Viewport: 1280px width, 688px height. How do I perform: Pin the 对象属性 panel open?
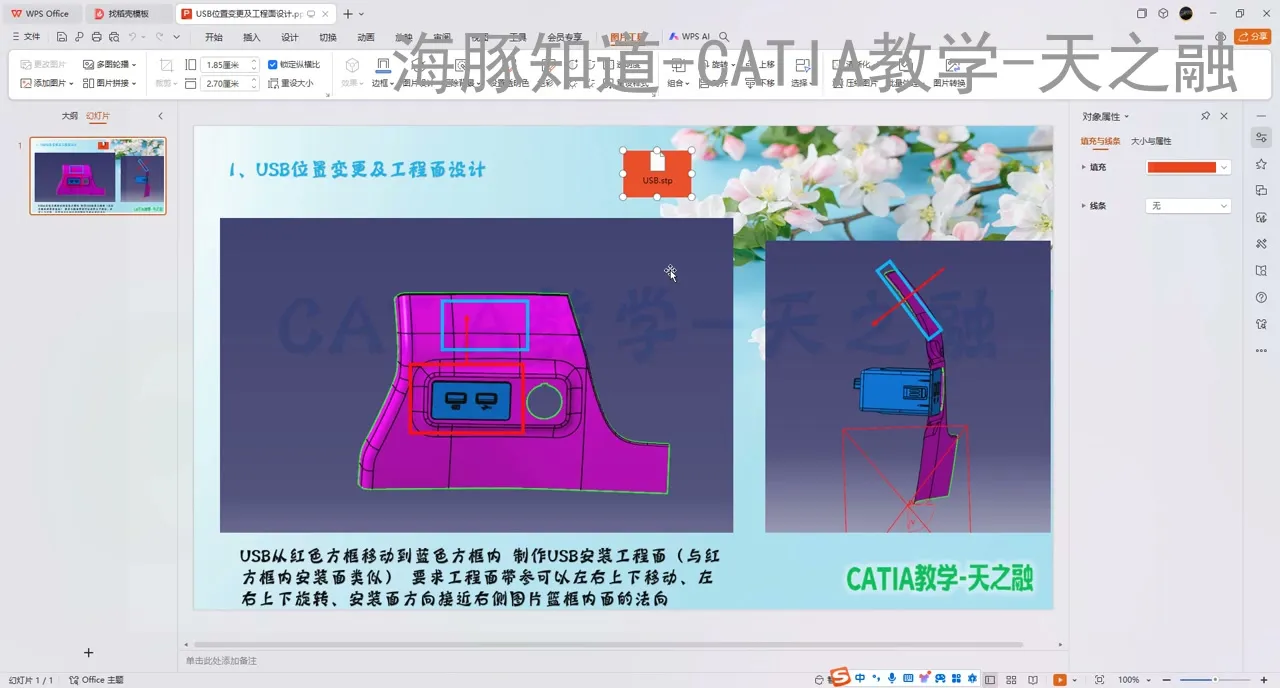coord(1207,116)
